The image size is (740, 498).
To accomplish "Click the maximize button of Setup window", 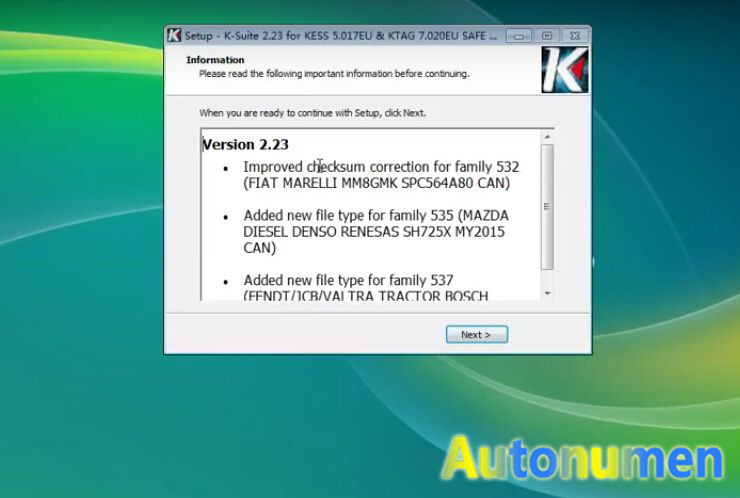I will click(547, 36).
